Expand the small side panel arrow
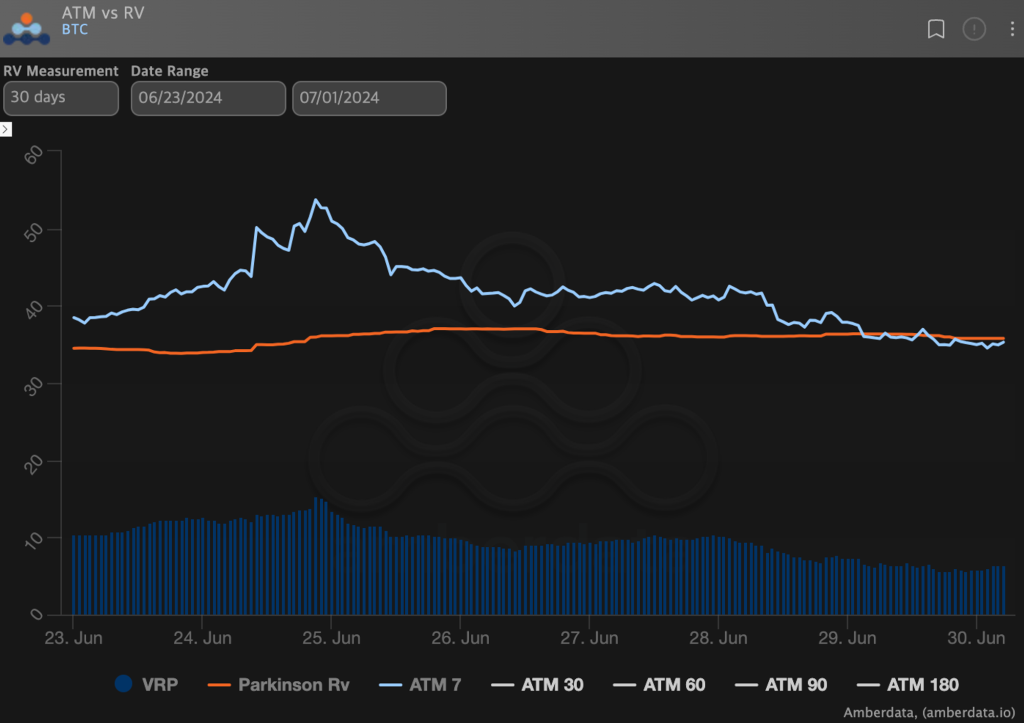1024x723 pixels. [6, 130]
